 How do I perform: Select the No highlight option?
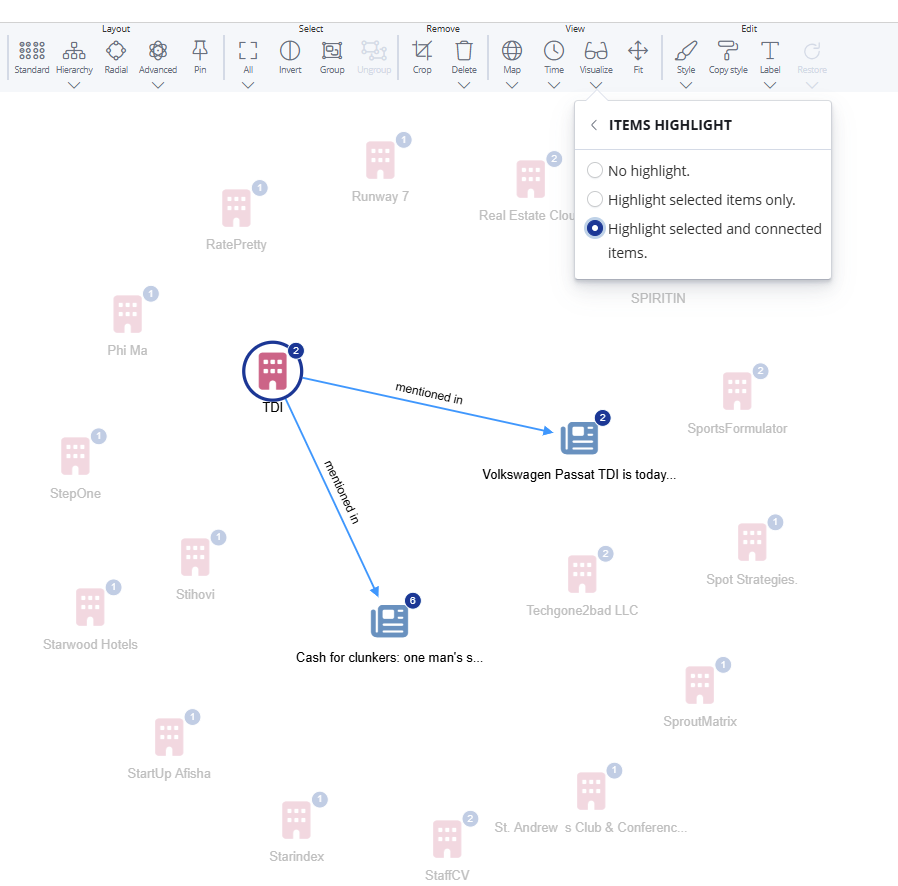tap(595, 170)
